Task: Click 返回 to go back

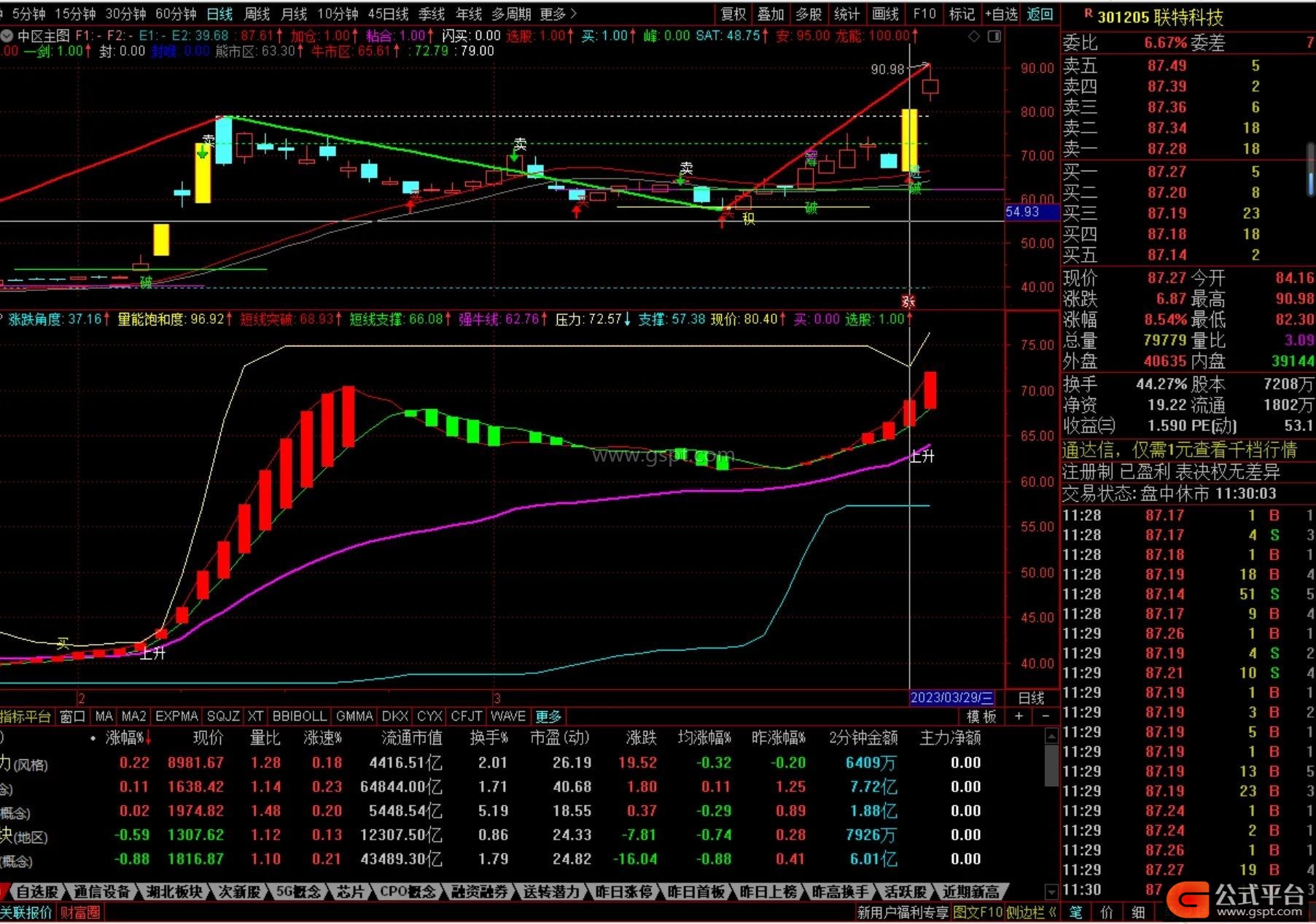Action: [x=1040, y=14]
